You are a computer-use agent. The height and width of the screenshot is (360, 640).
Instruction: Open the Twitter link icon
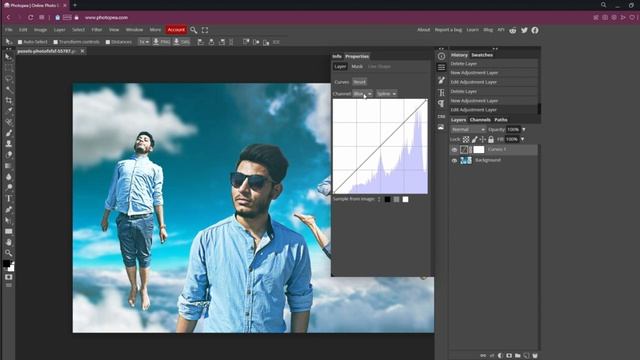(524, 30)
